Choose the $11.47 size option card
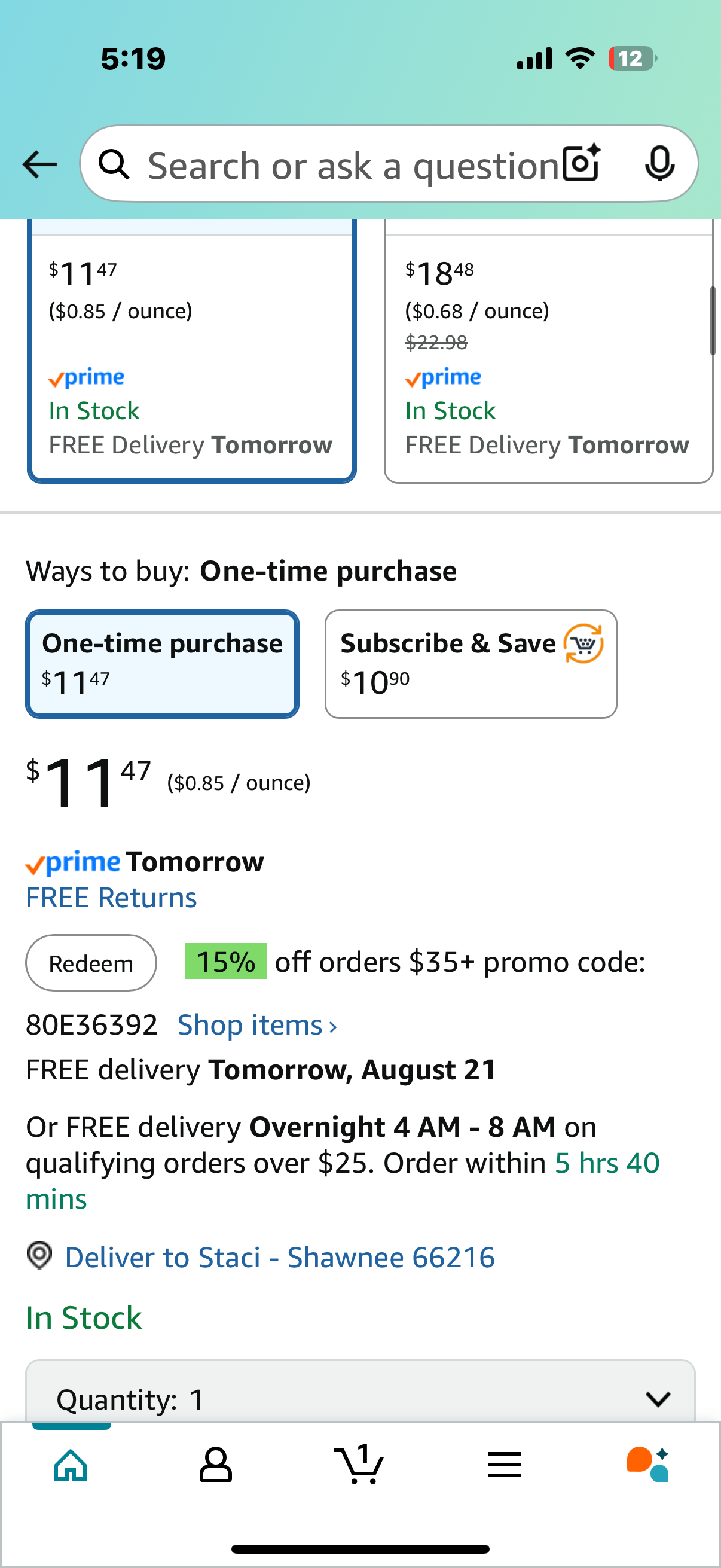 pos(192,351)
